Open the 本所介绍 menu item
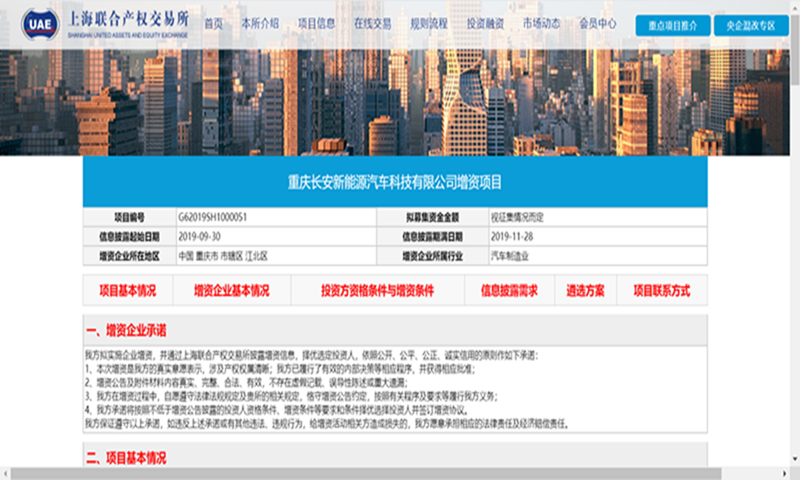The height and width of the screenshot is (480, 800). click(x=260, y=23)
